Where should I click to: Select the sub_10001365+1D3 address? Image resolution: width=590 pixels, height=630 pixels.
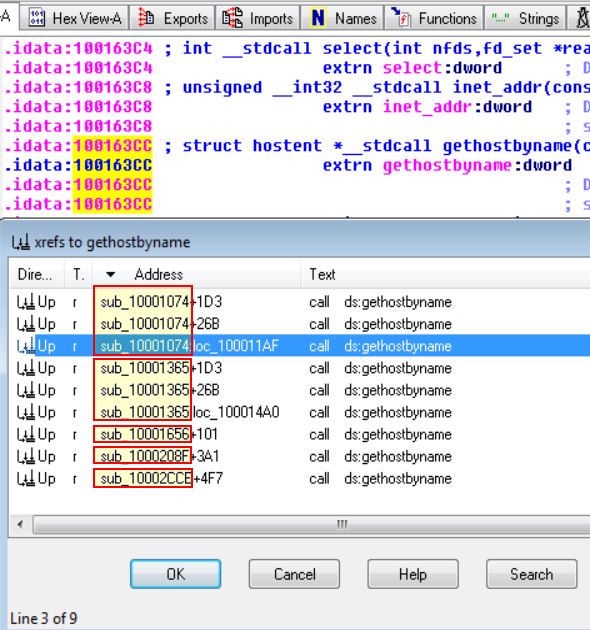(x=161, y=368)
